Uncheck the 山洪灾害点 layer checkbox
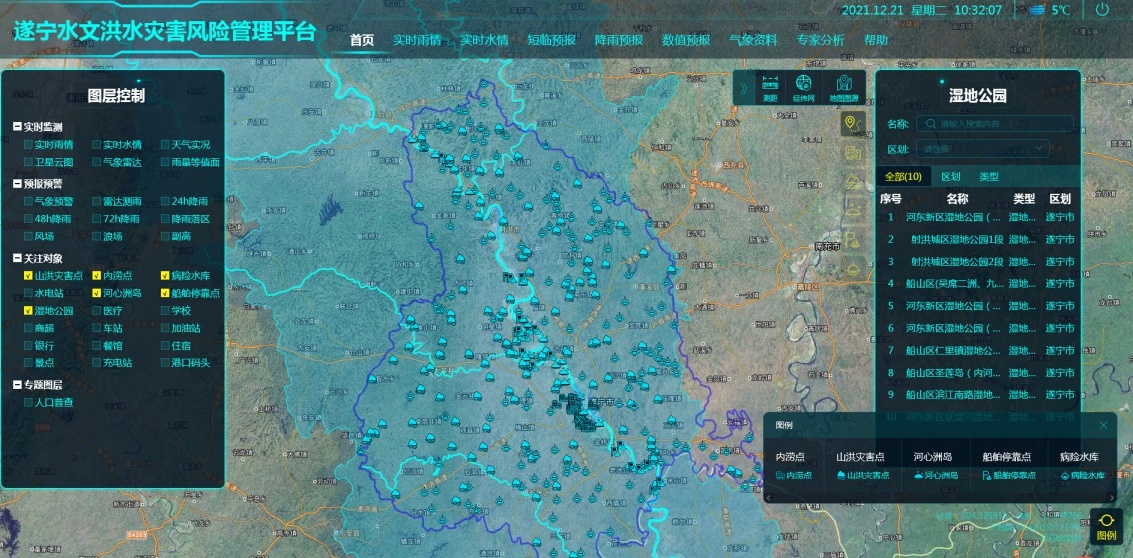1133x558 pixels. [x=29, y=275]
